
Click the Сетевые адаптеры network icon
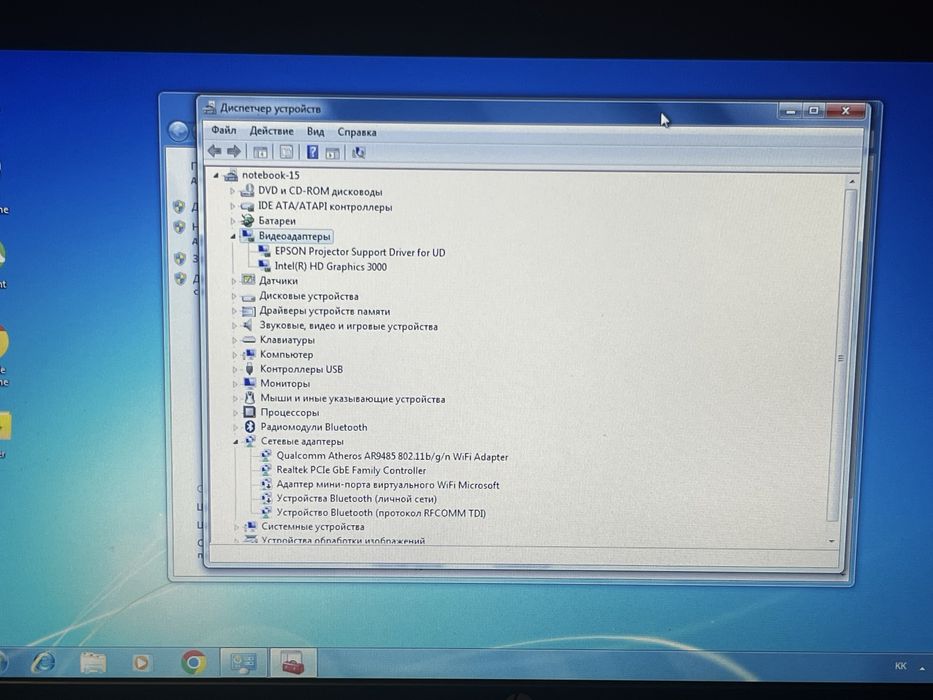coord(251,442)
